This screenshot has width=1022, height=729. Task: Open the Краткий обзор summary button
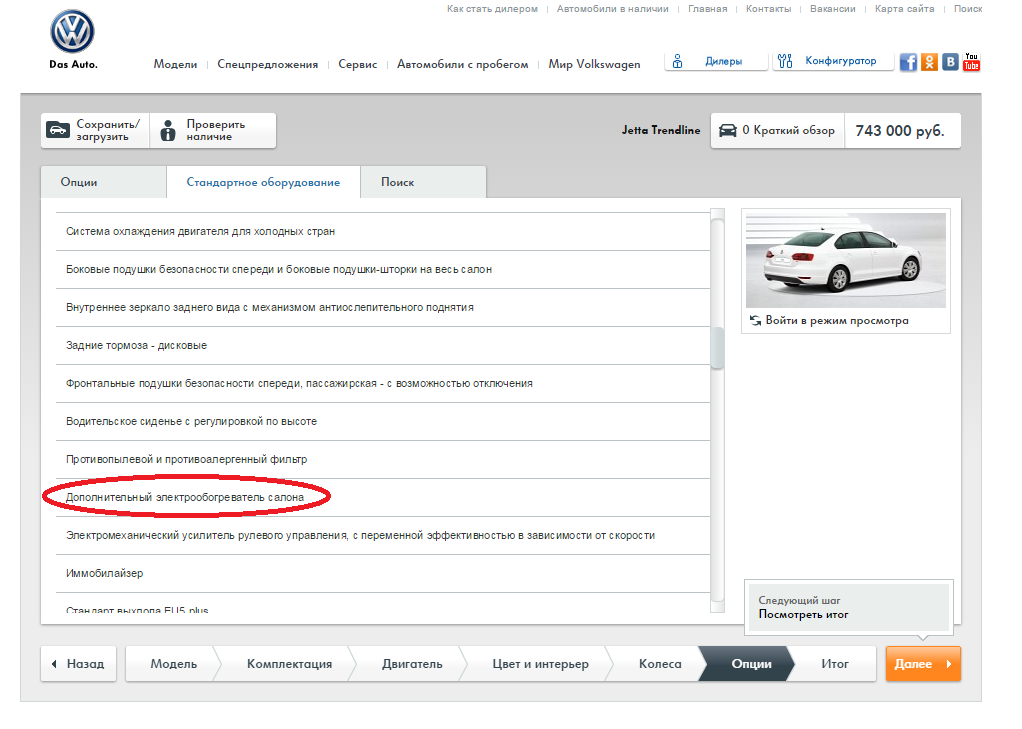(x=778, y=130)
